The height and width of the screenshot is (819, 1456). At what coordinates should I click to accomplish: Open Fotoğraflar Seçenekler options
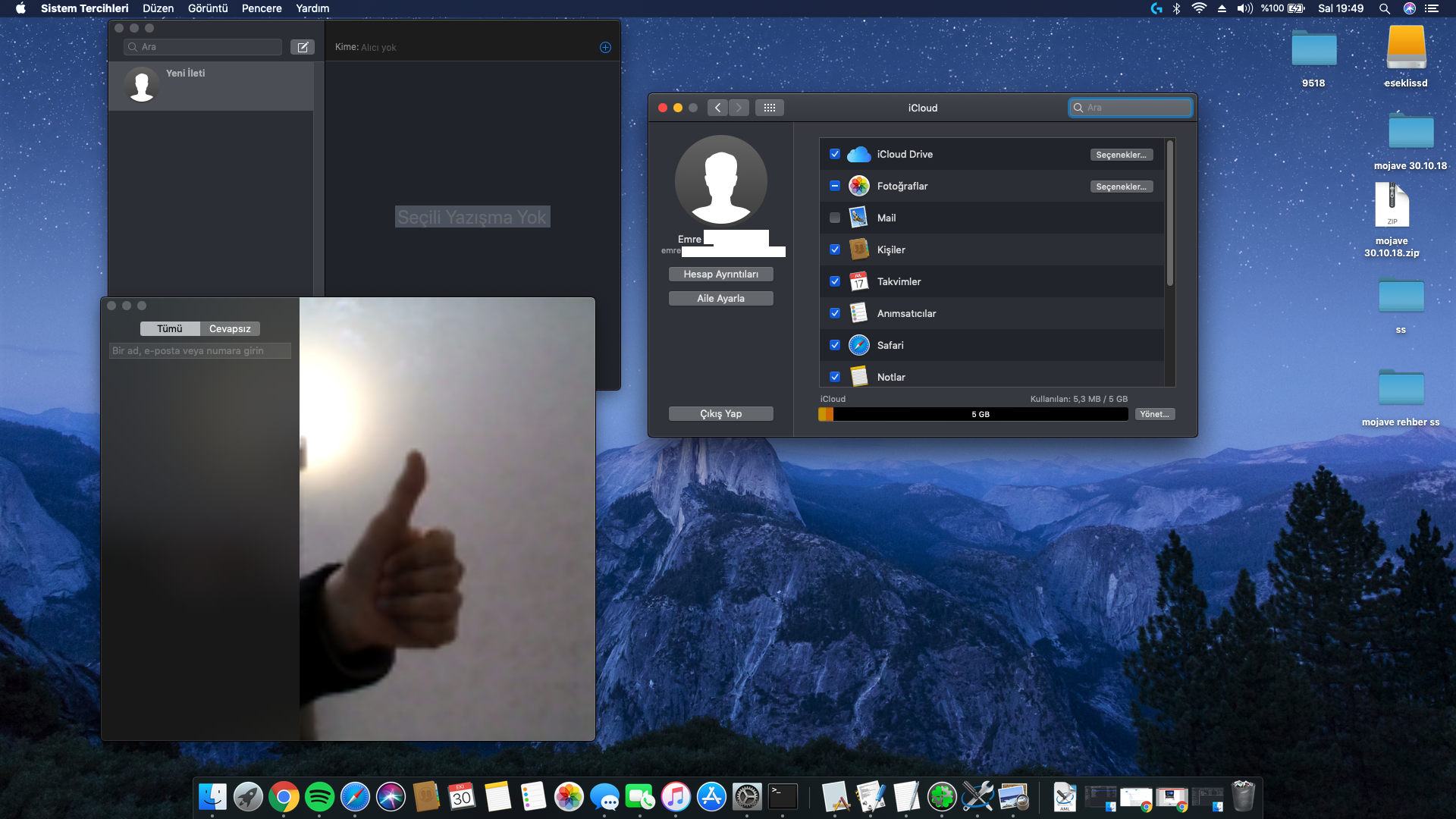click(1121, 187)
